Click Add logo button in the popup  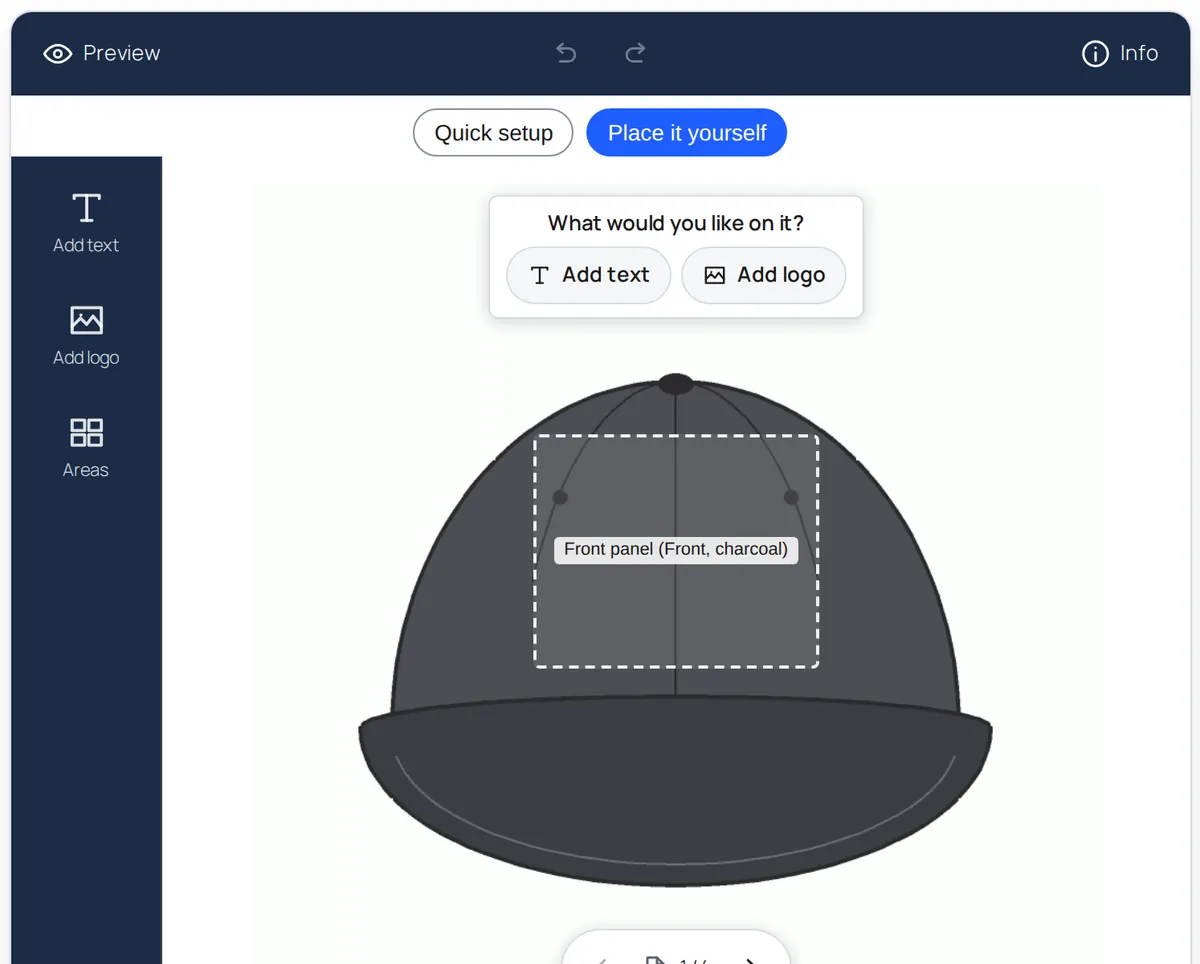[764, 275]
